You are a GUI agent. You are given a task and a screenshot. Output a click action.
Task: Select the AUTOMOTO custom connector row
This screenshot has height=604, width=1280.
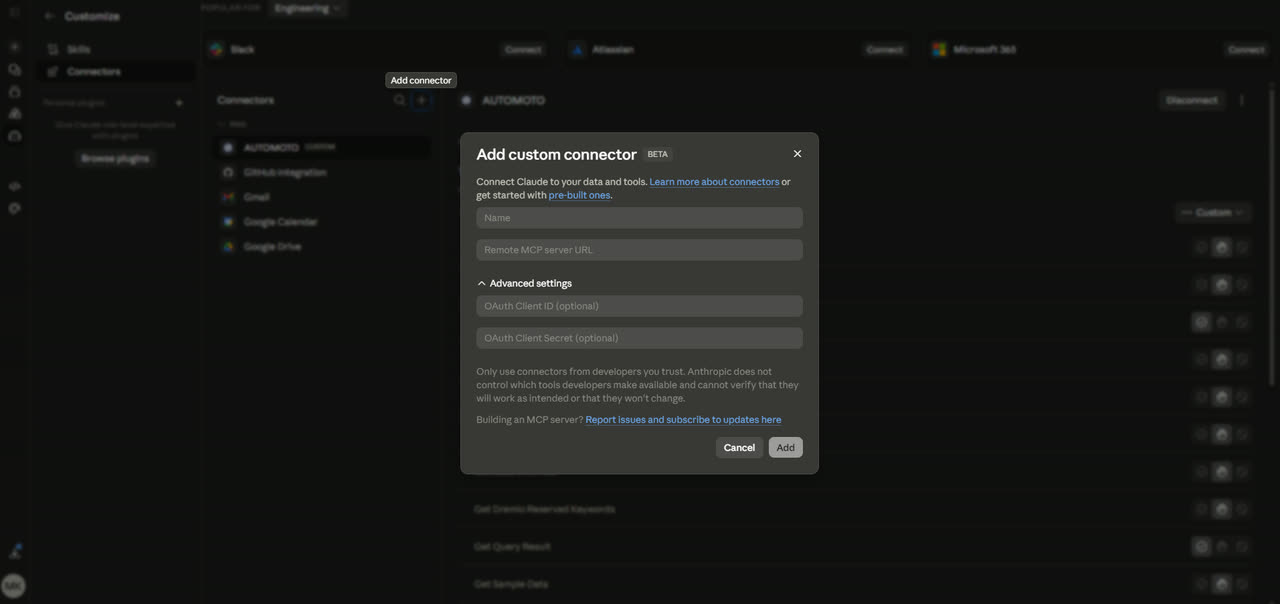tap(322, 148)
